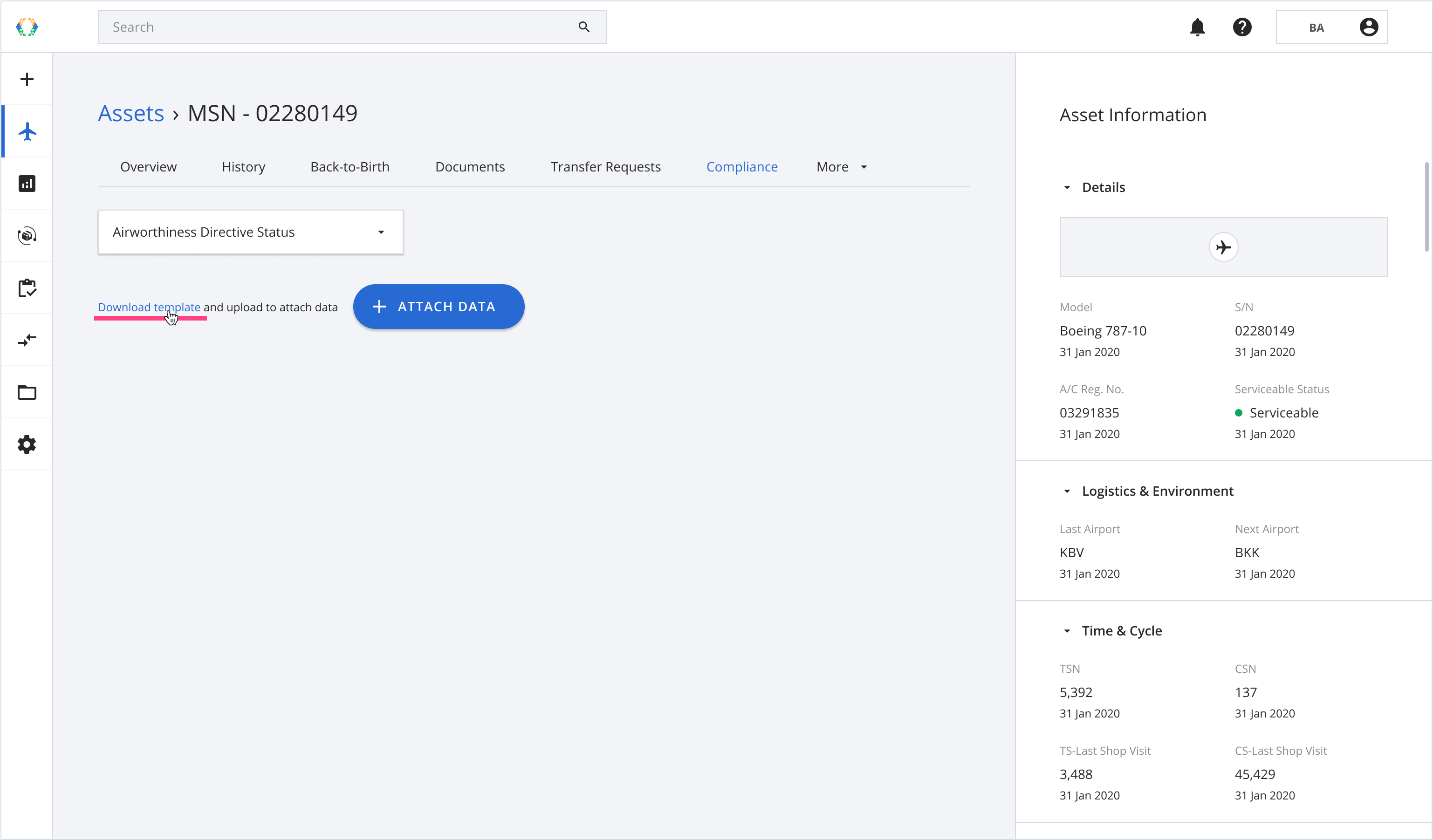Click into the Search field
Screen dimensions: 1433x840
pos(352,27)
